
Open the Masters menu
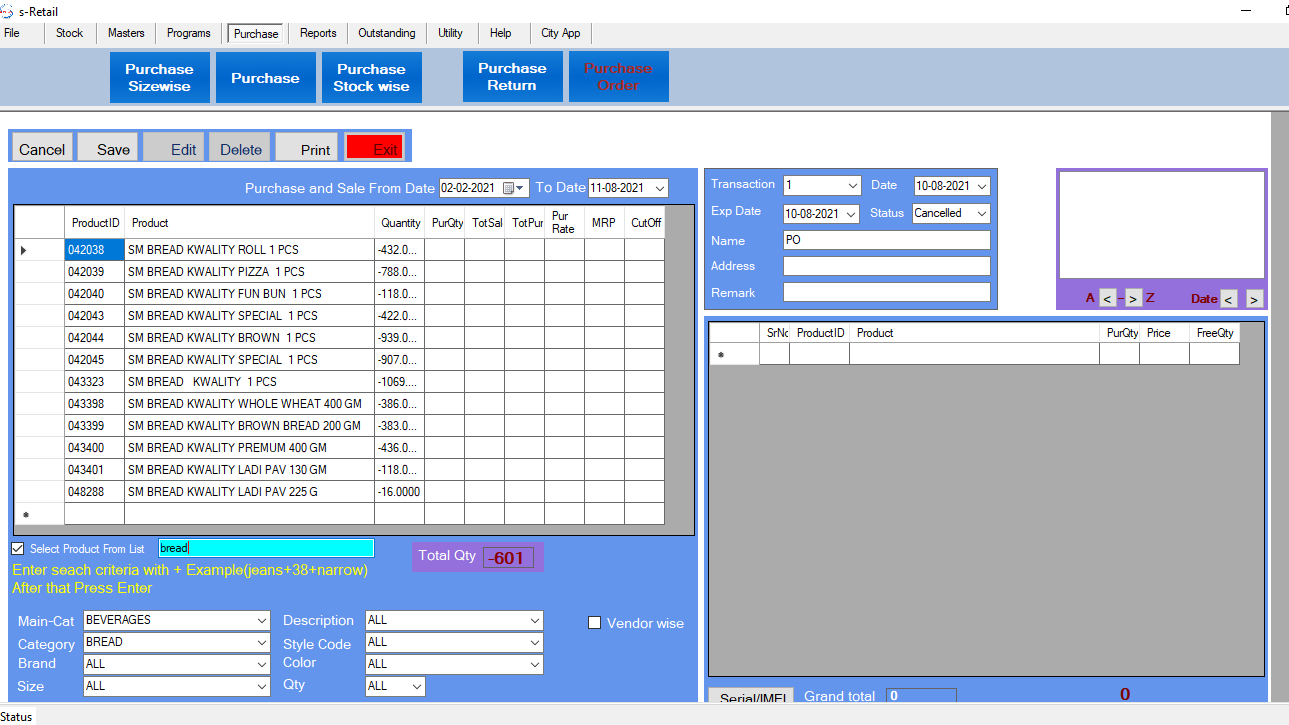(x=126, y=33)
